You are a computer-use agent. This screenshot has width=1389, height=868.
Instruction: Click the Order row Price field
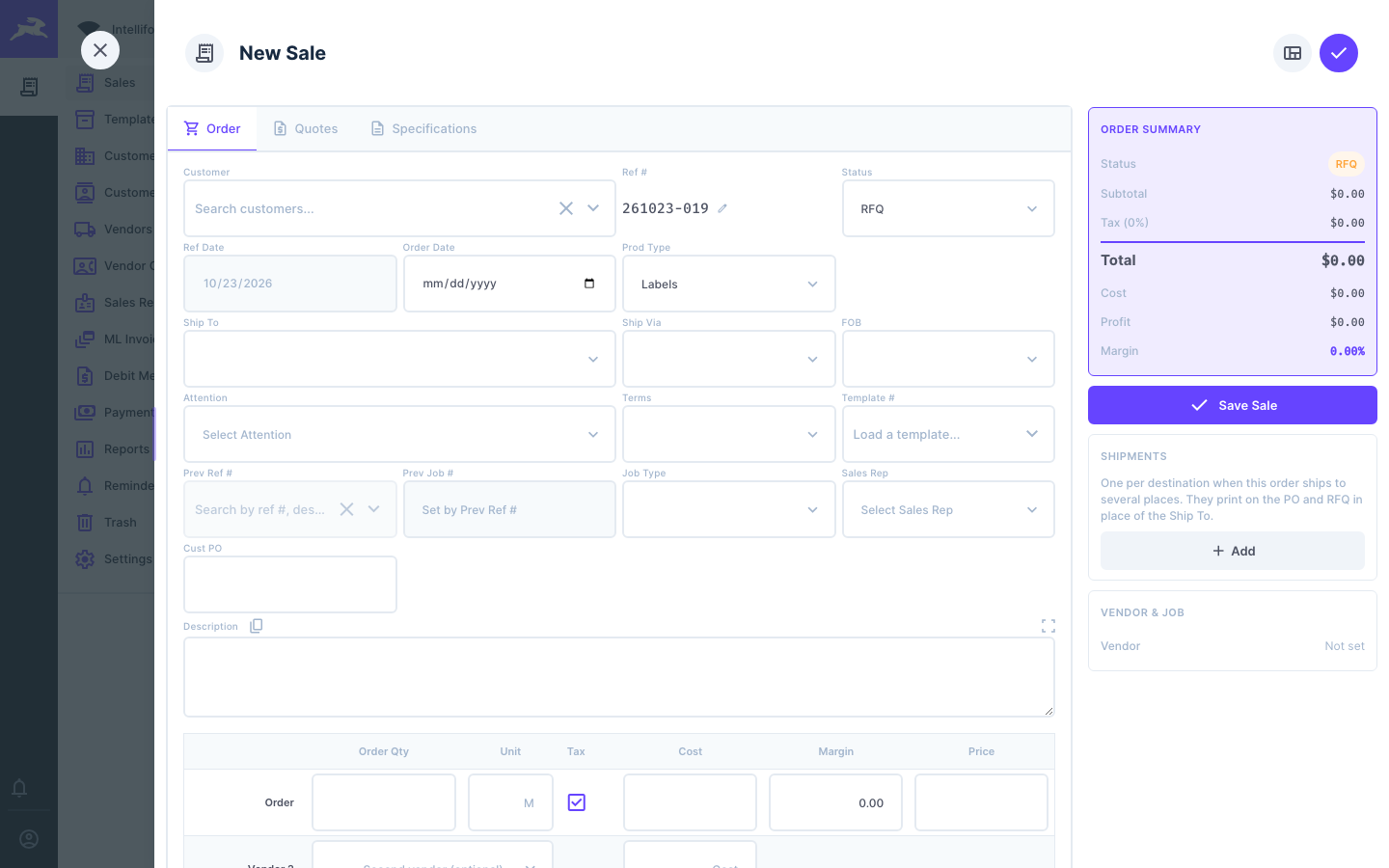point(981,802)
